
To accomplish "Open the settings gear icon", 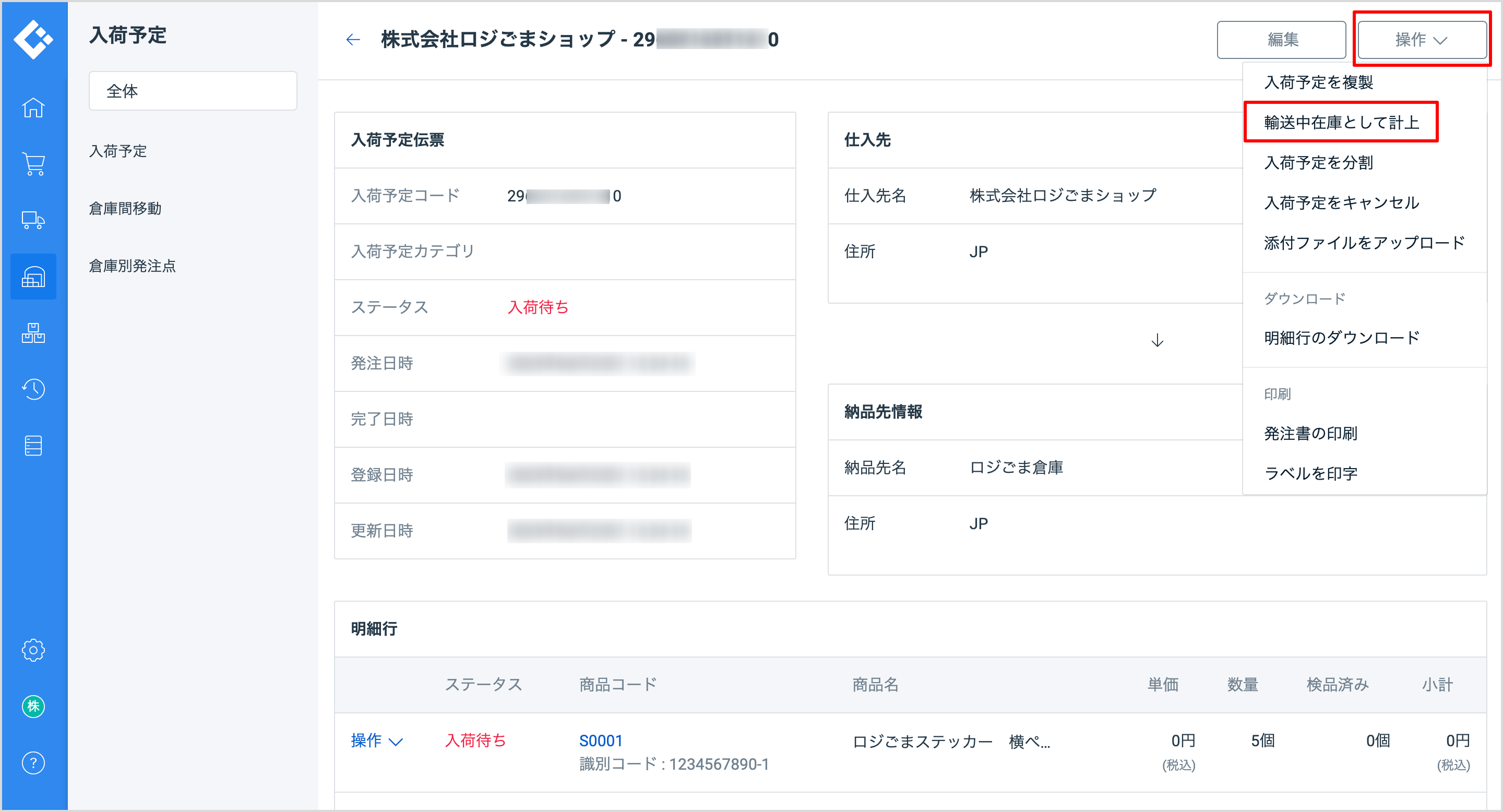I will tap(33, 650).
